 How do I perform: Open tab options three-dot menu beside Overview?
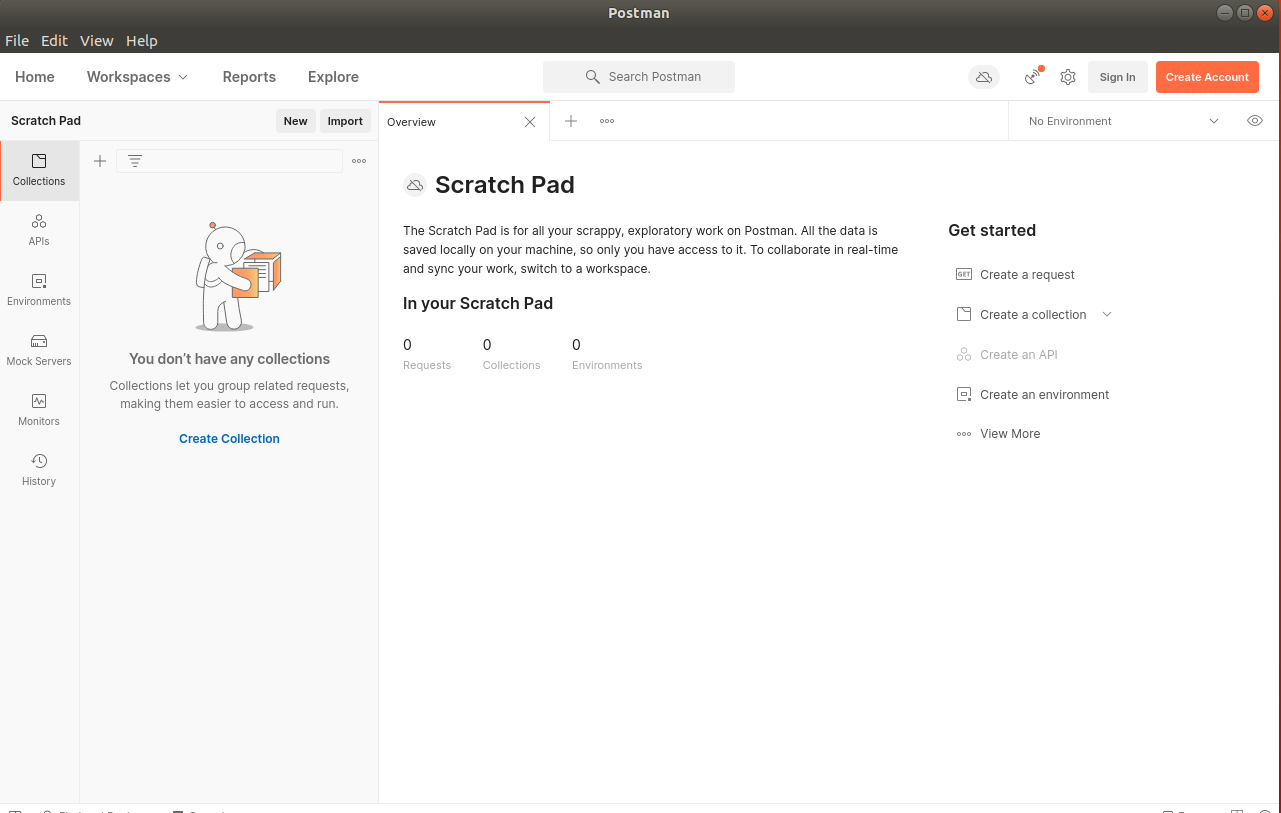coord(607,121)
